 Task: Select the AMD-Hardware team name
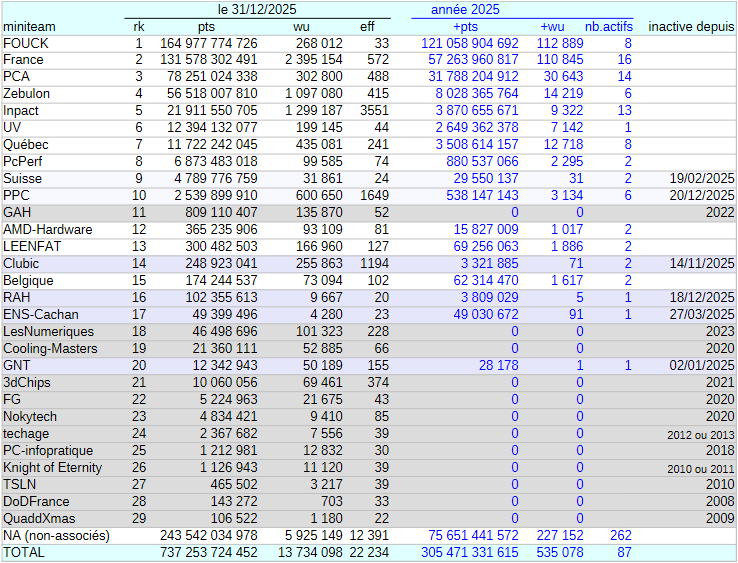48,230
